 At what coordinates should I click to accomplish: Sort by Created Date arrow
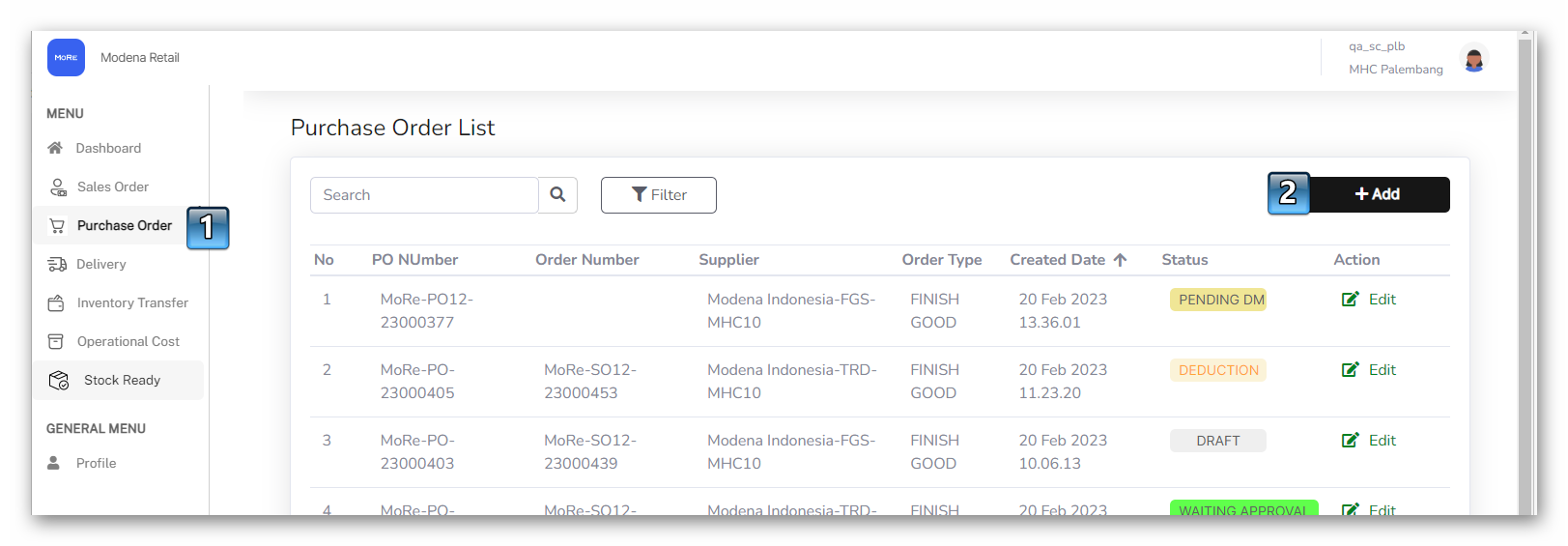pyautogui.click(x=1120, y=260)
